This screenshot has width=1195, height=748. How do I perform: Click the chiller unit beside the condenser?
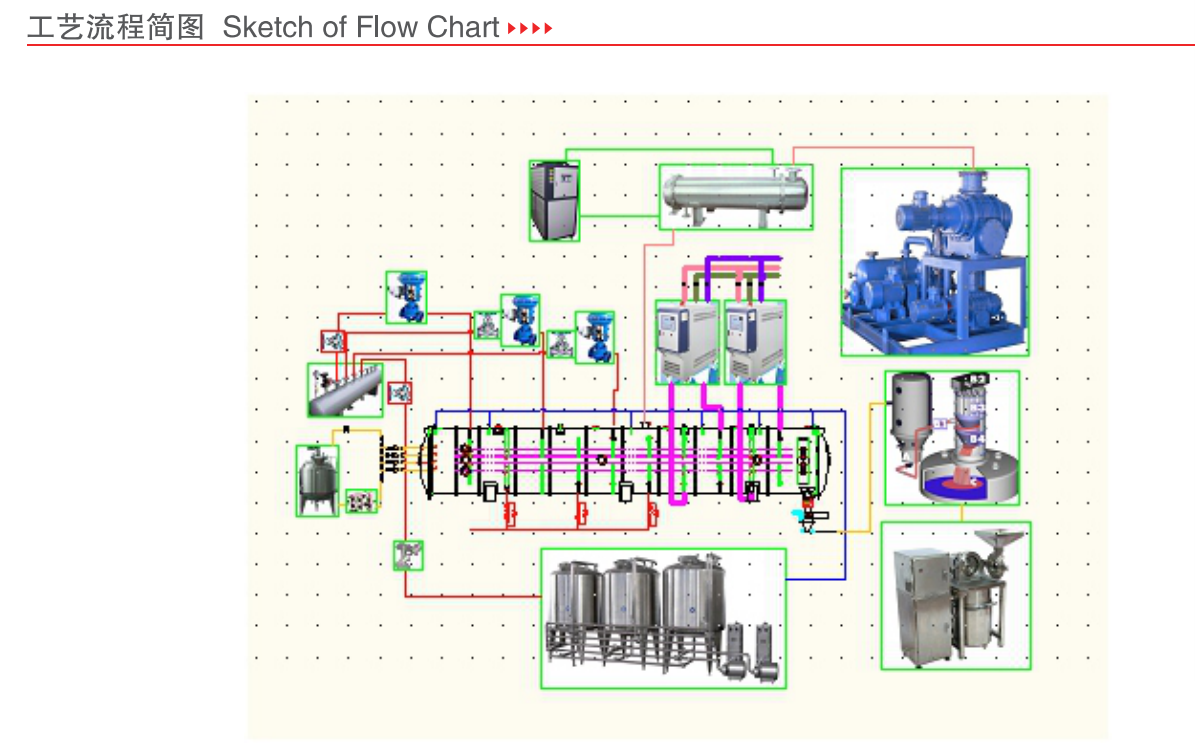click(x=554, y=201)
